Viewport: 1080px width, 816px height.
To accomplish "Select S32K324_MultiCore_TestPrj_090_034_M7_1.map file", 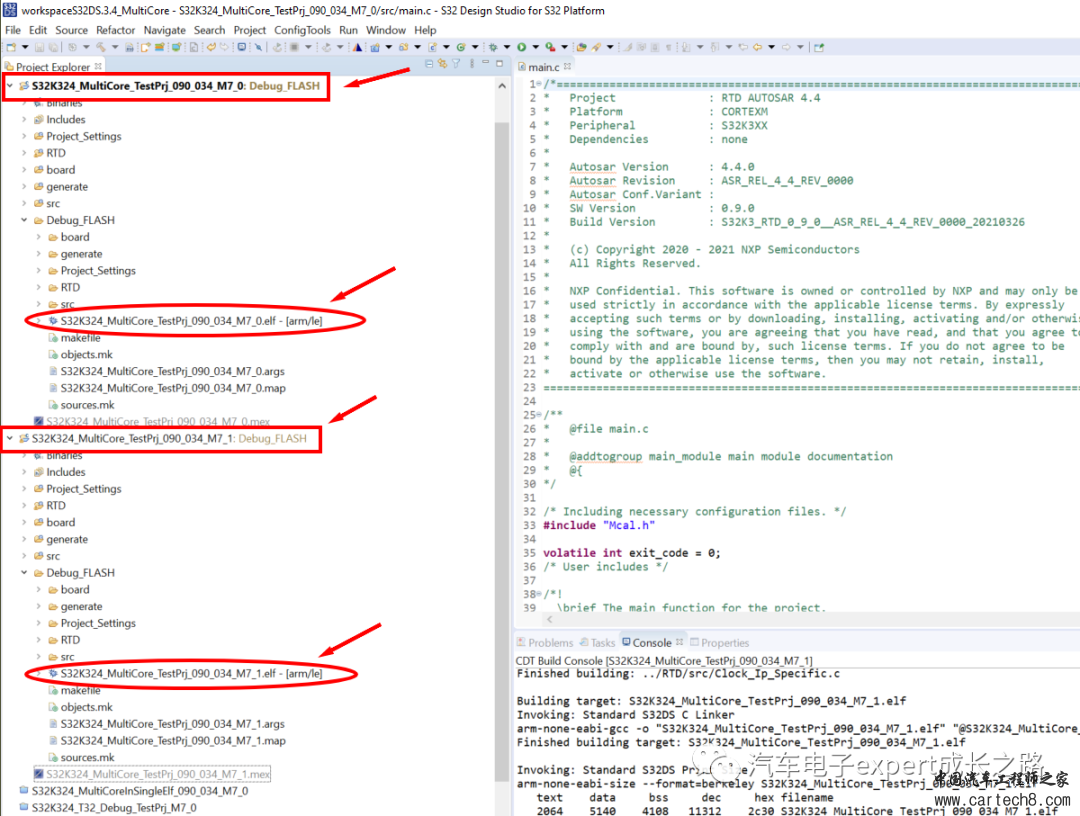I will point(173,740).
